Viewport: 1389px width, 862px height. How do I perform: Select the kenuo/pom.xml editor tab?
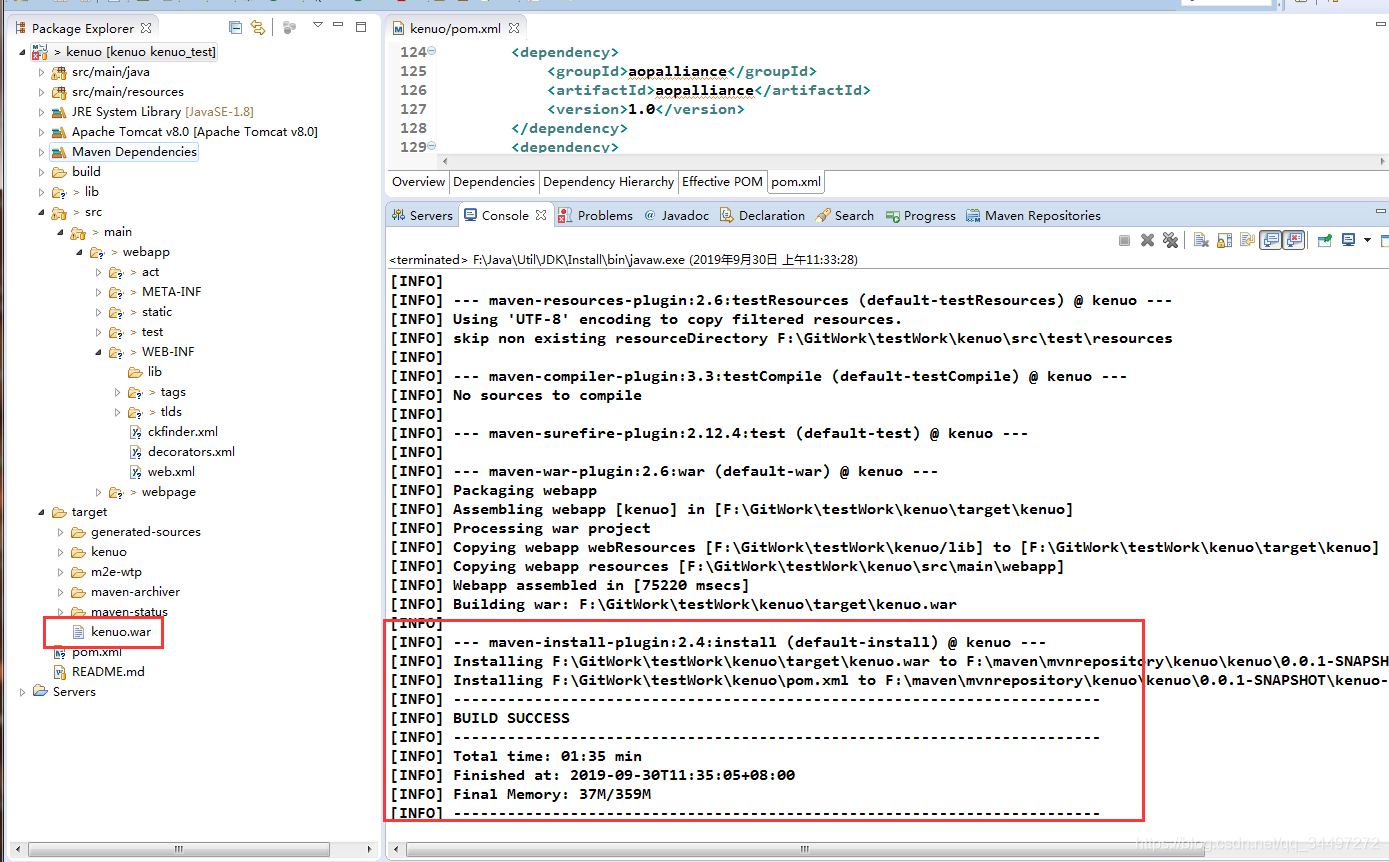pos(456,28)
